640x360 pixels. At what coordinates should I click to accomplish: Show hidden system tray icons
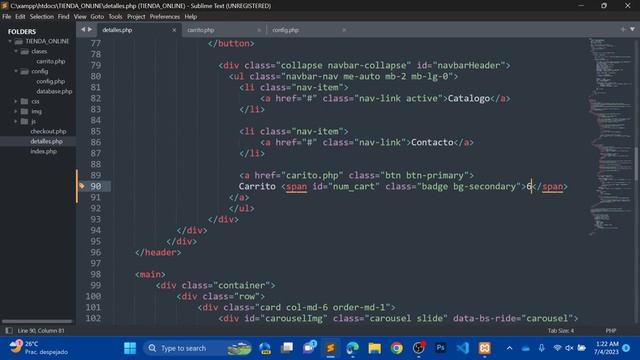coord(509,348)
